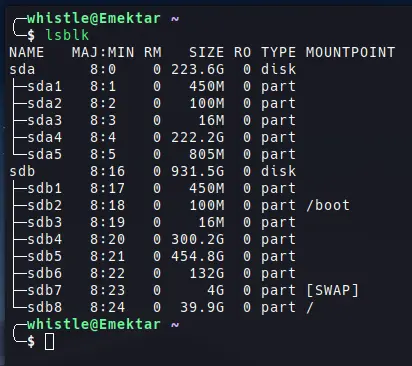
Task: Click the top whistle@Emektar prompt text
Action: (x=94, y=18)
